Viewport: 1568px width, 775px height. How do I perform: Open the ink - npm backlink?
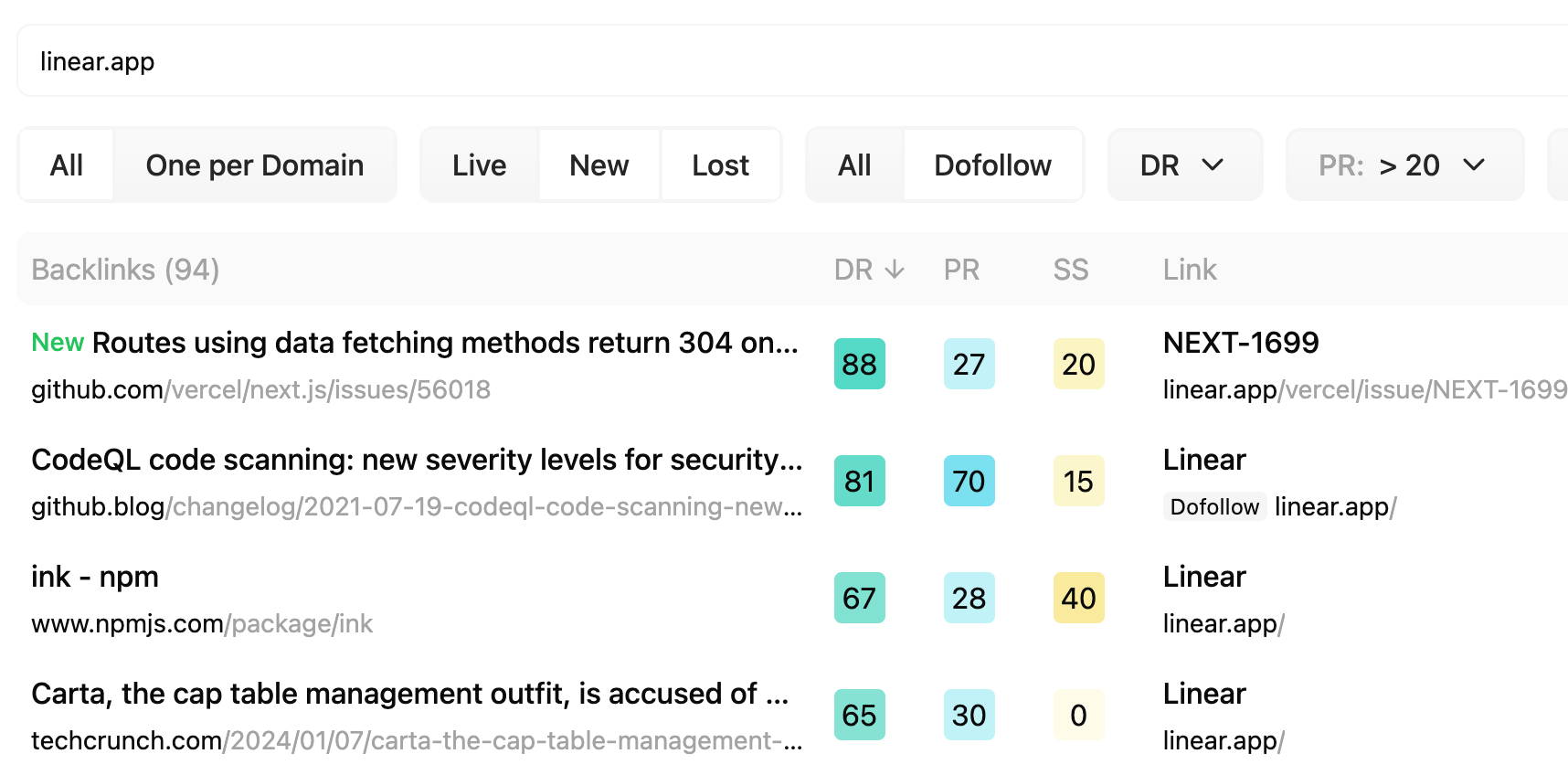tap(95, 577)
